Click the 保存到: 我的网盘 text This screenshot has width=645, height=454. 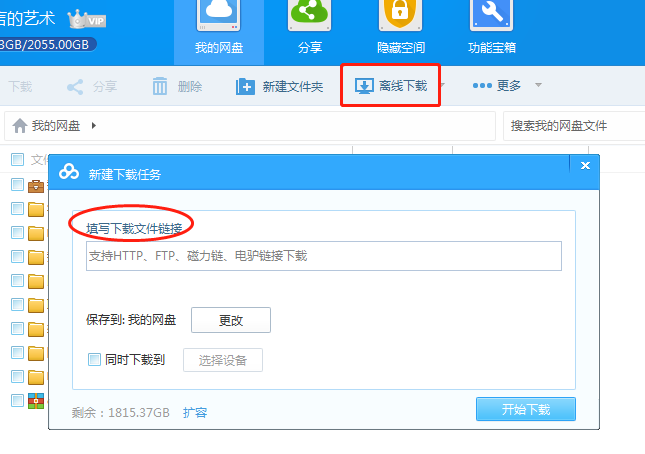point(131,320)
